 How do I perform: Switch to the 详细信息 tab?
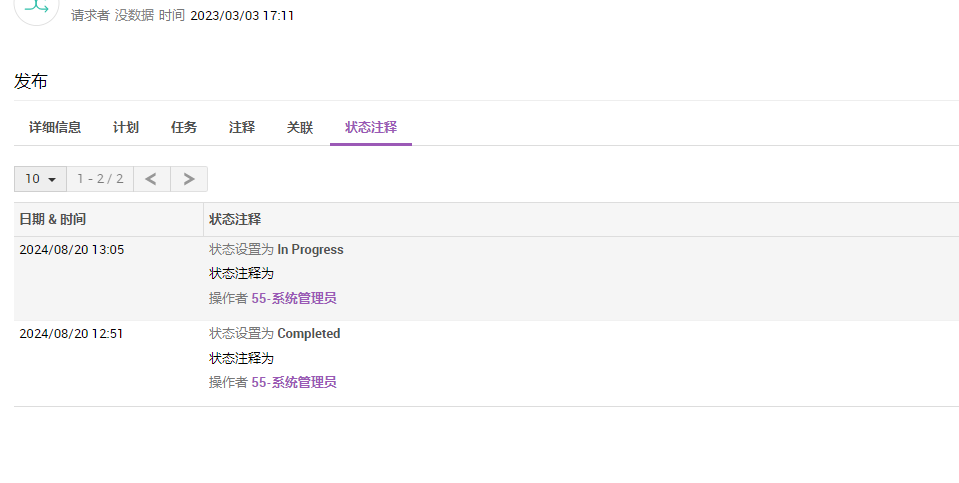click(55, 127)
